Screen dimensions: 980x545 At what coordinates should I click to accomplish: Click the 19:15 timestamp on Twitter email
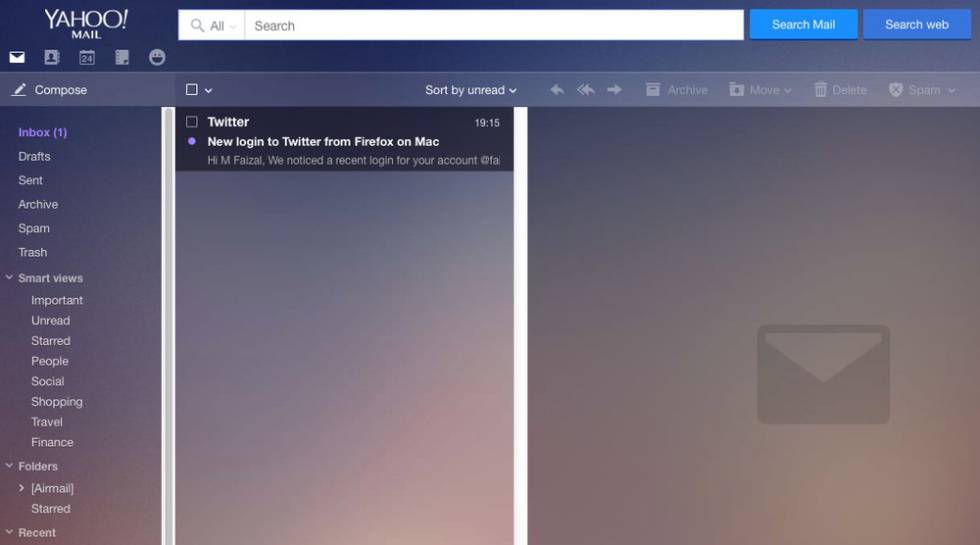(487, 123)
